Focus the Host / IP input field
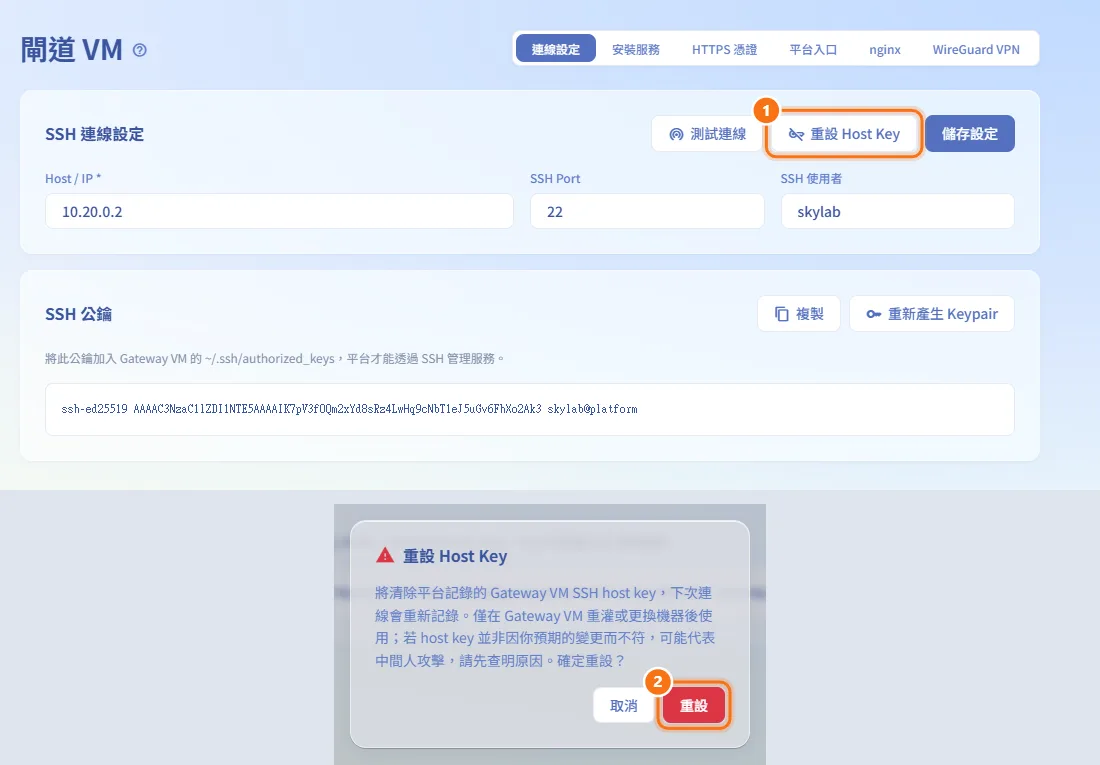Screen dimensions: 1100x765 (x=279, y=211)
